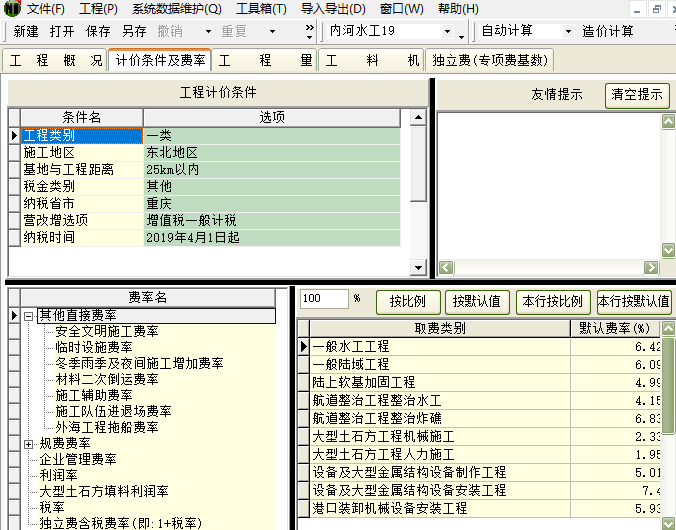Select the 安全文明施工费率 tree item

point(107,331)
